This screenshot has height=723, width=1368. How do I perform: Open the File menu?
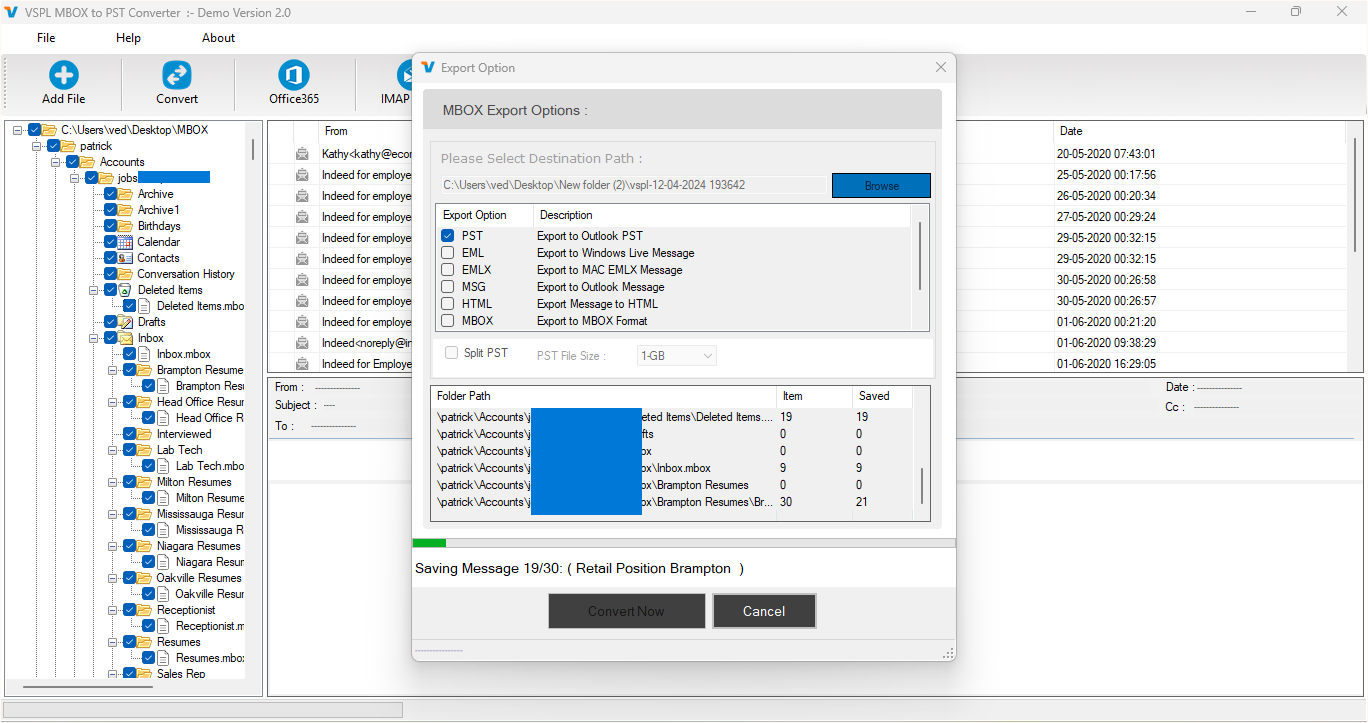pos(46,38)
